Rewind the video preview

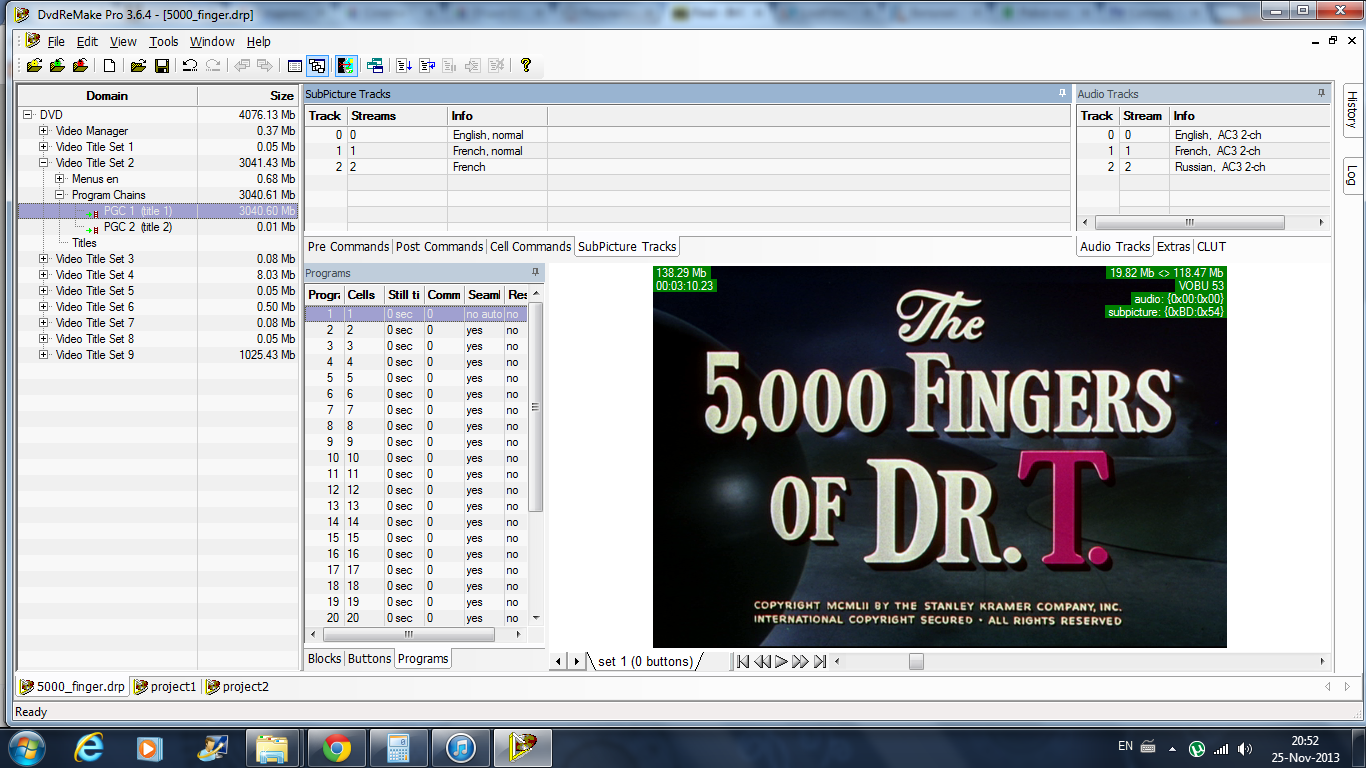point(762,661)
